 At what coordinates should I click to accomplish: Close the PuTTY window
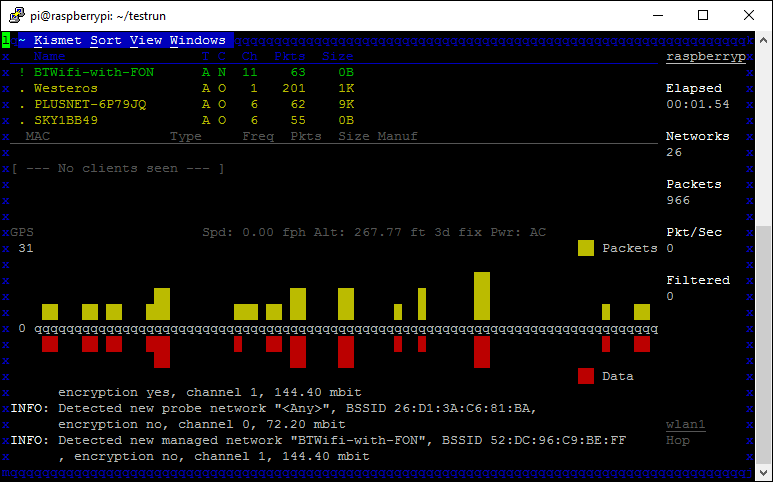click(749, 15)
